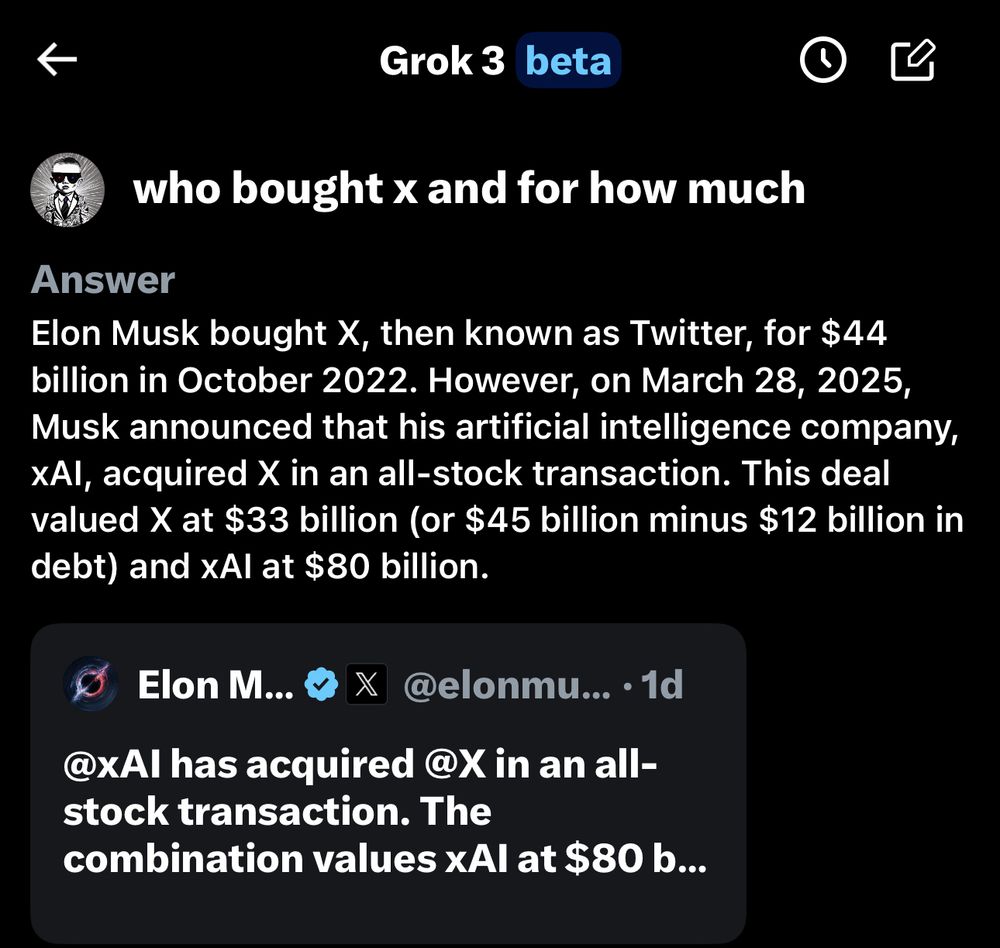This screenshot has height=948, width=1000.
Task: Open the @elonmu... handle
Action: (x=506, y=685)
